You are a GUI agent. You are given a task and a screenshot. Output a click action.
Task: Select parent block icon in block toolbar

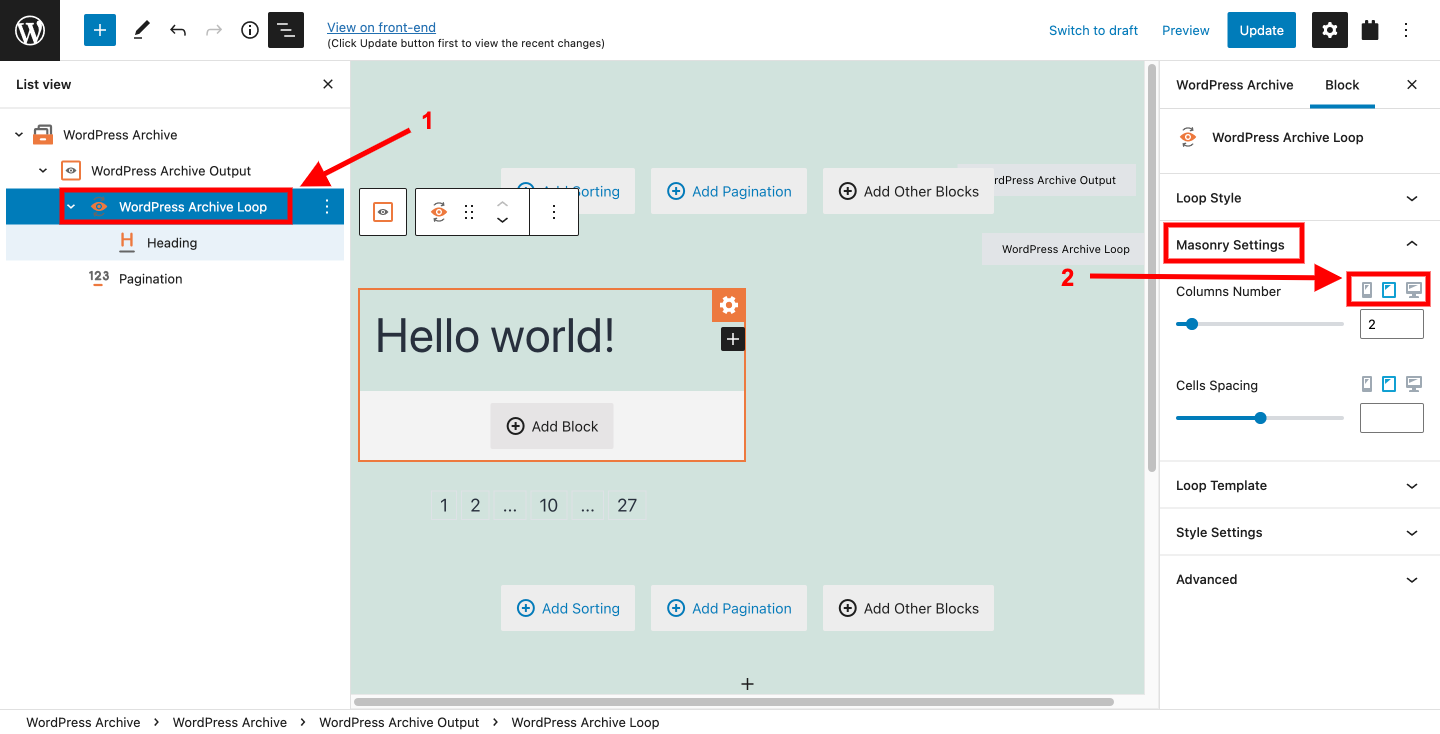click(383, 212)
